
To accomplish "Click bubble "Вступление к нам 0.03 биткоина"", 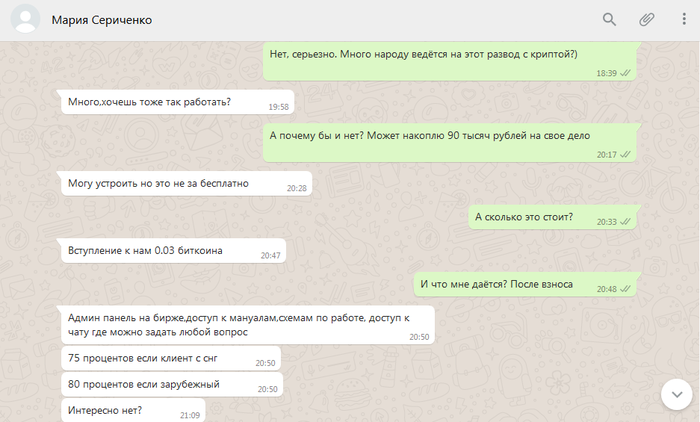I will (173, 251).
